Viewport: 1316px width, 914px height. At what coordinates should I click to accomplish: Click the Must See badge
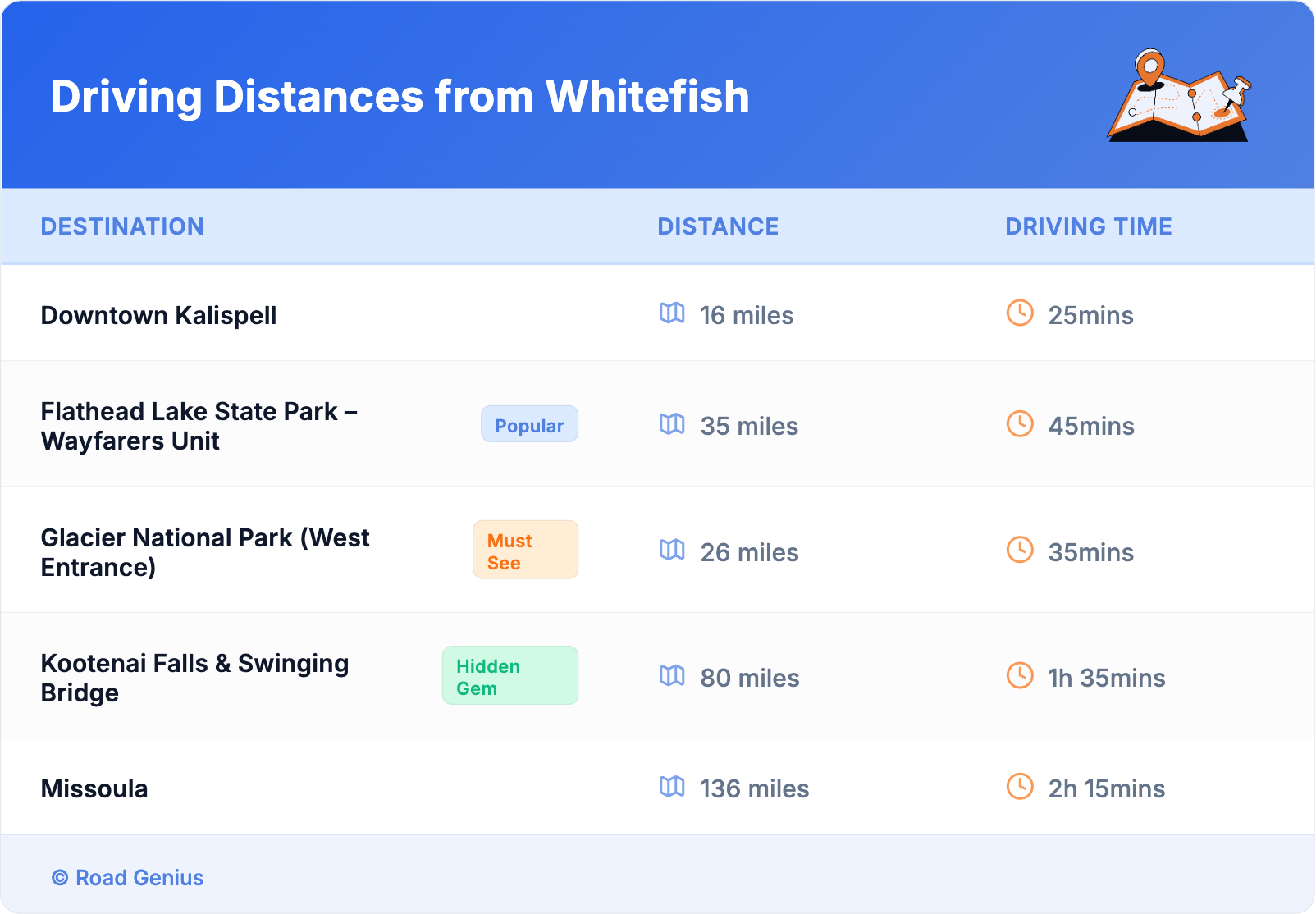(525, 551)
